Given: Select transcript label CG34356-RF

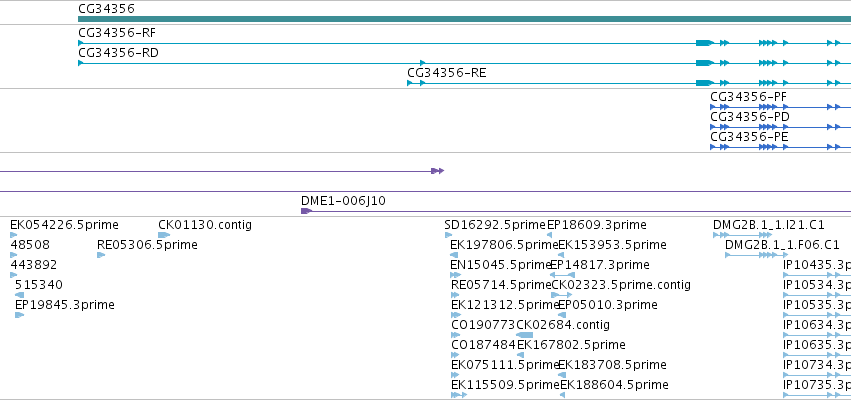Looking at the screenshot, I should 117,33.
